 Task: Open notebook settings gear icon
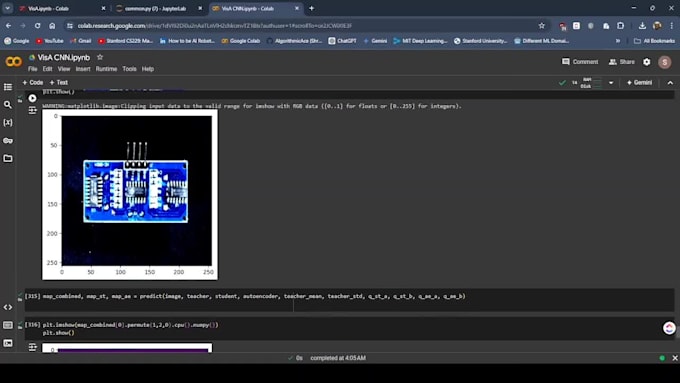pyautogui.click(x=647, y=62)
